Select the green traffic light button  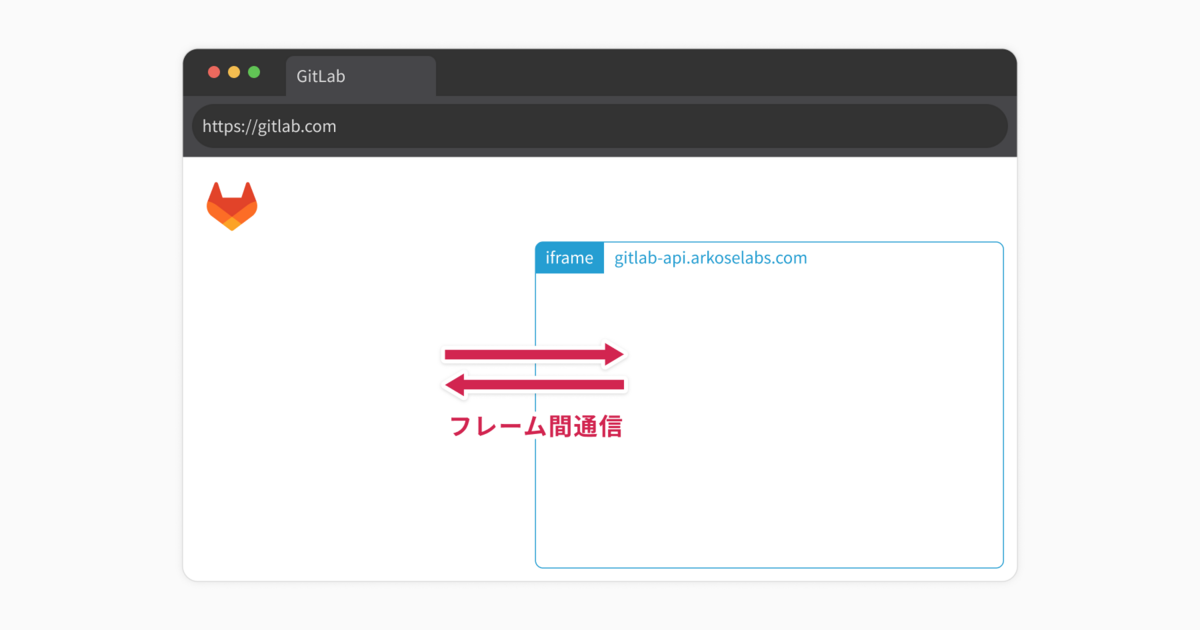tap(254, 72)
